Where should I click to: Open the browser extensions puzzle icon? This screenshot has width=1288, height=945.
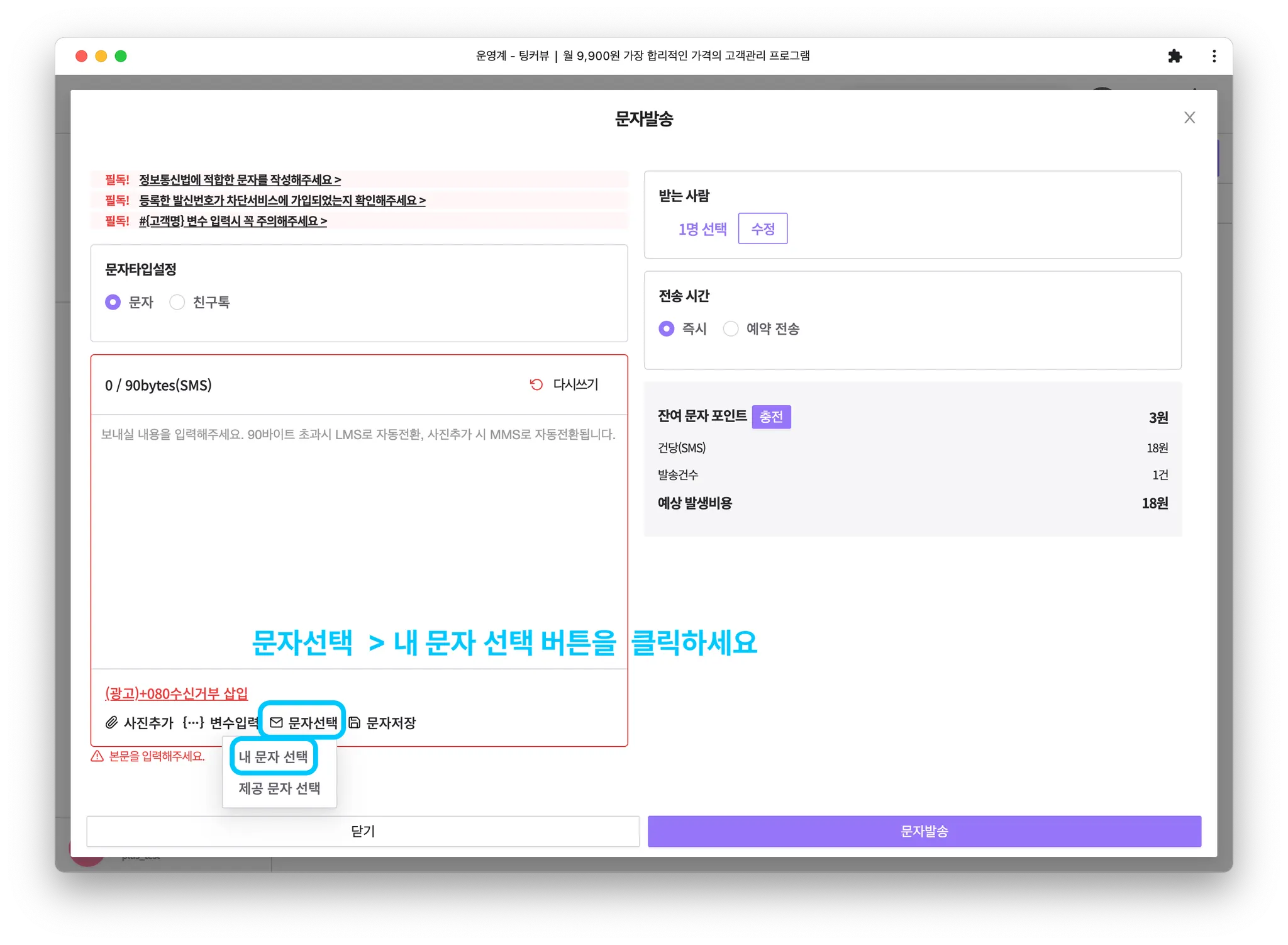click(x=1174, y=56)
